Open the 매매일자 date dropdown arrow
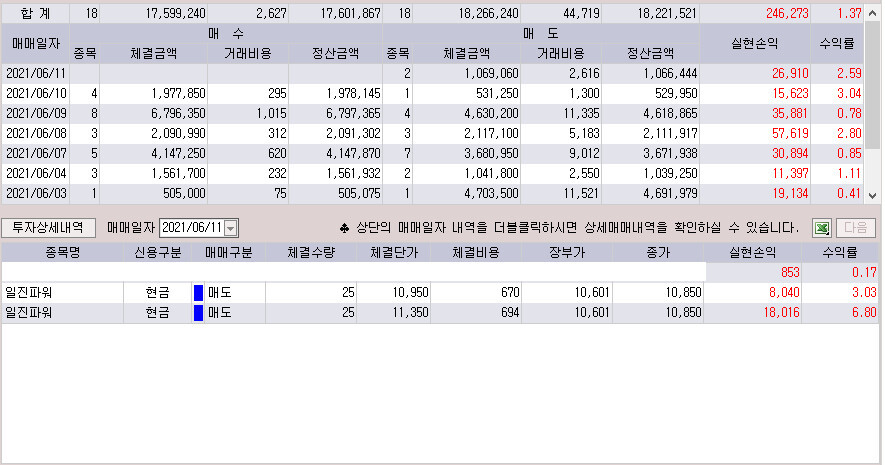Image resolution: width=885 pixels, height=465 pixels. (x=230, y=228)
